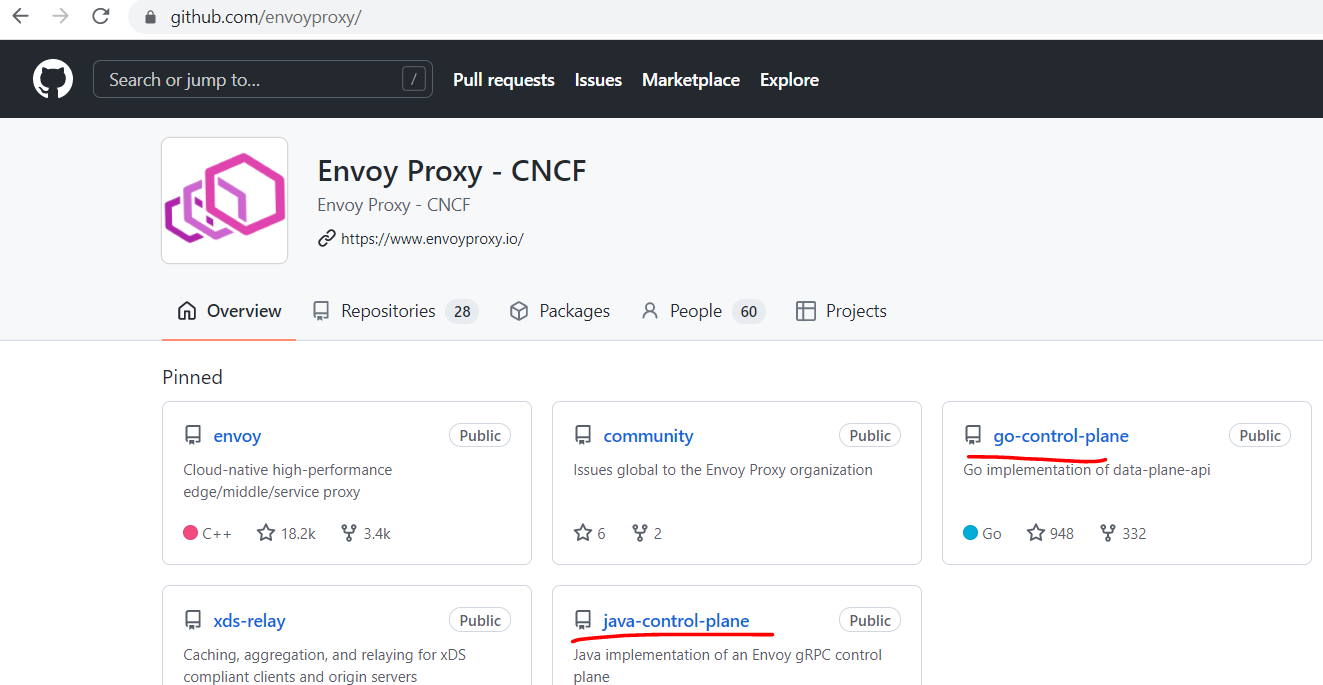Go back with browser back arrow
Screen dimensions: 1323x685
pos(20,16)
